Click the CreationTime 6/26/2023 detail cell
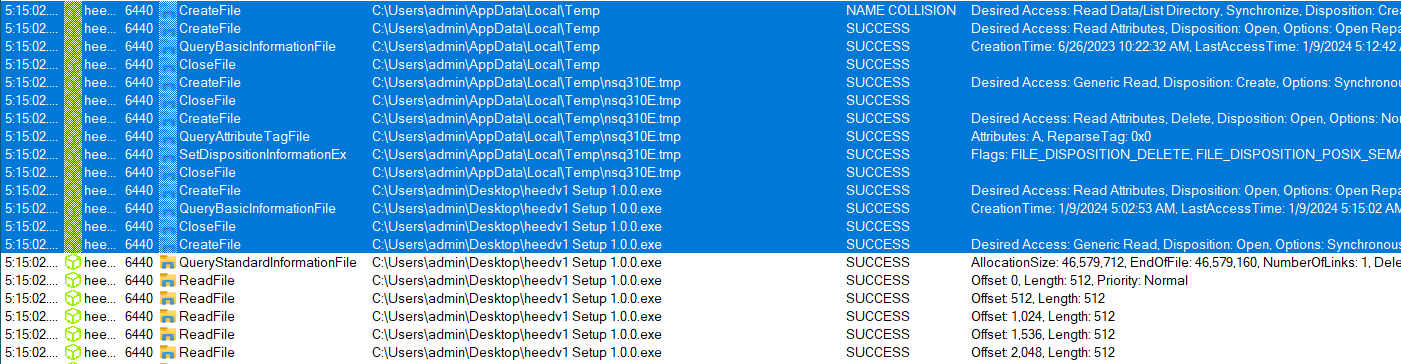The image size is (1401, 364). [x=1185, y=46]
